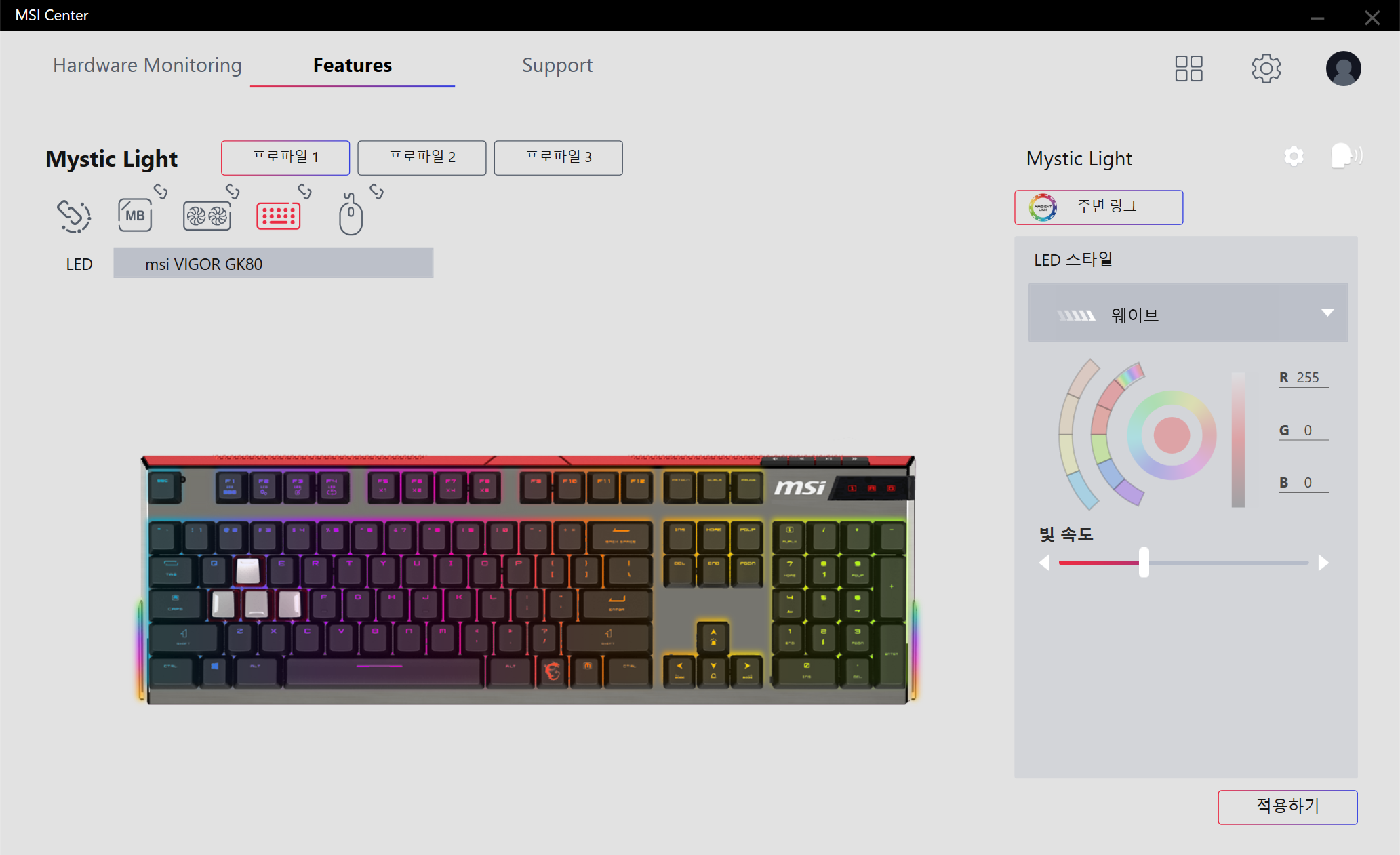Click the 주변 링크 ambient link button
This screenshot has width=1400, height=855.
1098,207
